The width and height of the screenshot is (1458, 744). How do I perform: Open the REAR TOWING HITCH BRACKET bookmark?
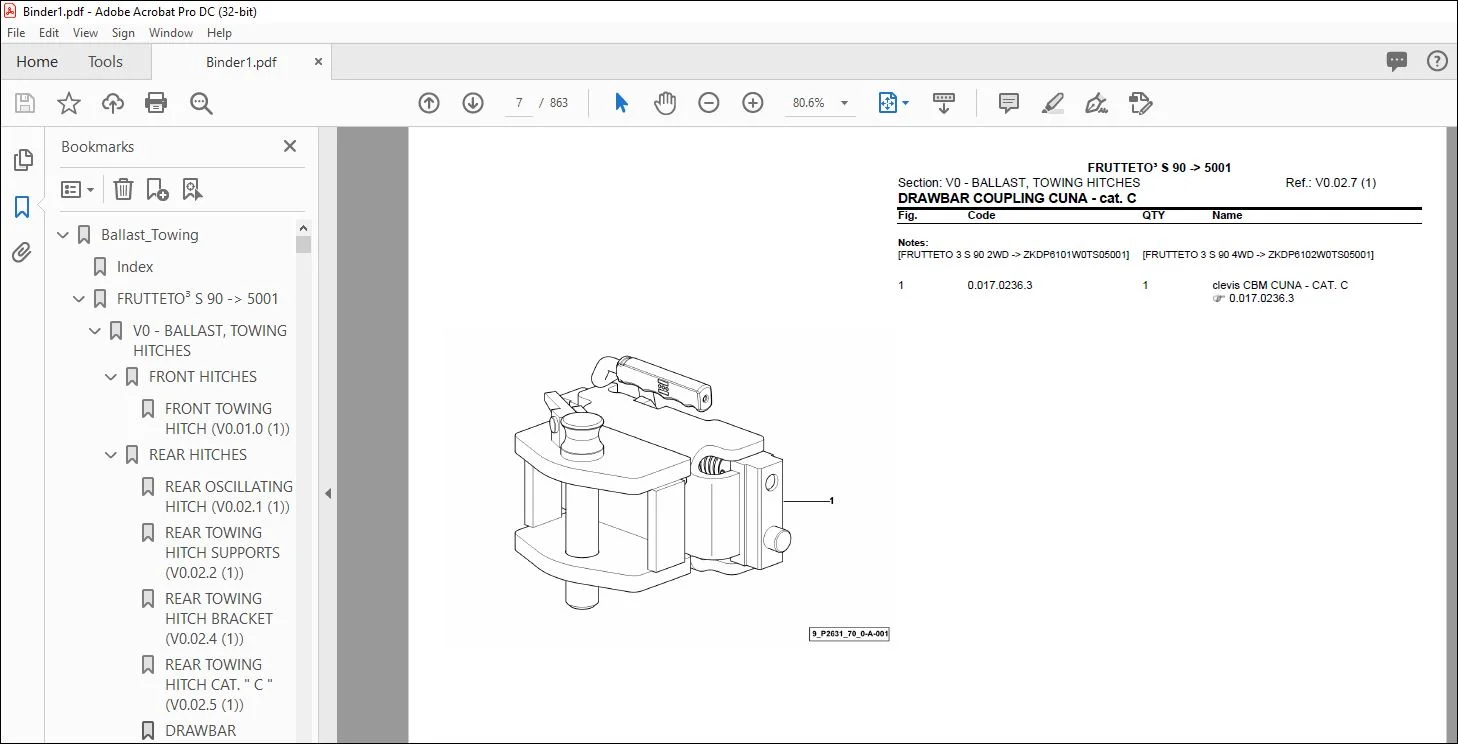[219, 619]
